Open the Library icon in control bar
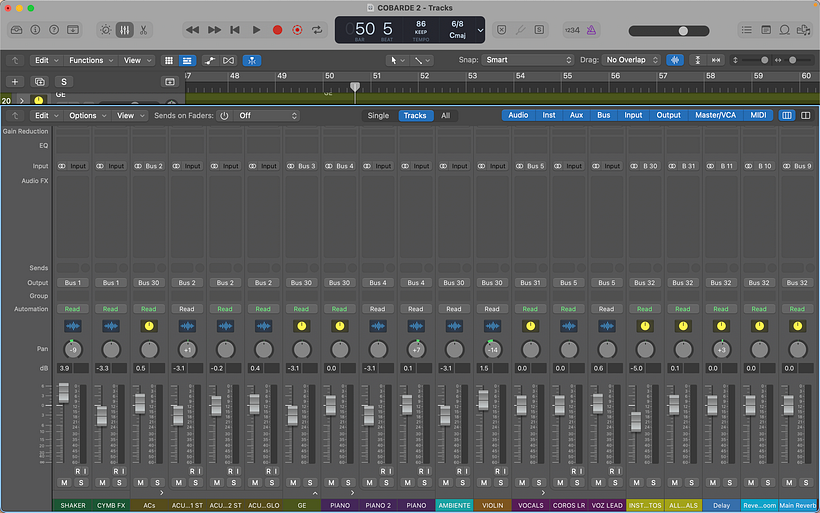Viewport: 820px width, 513px height. click(x=16, y=30)
